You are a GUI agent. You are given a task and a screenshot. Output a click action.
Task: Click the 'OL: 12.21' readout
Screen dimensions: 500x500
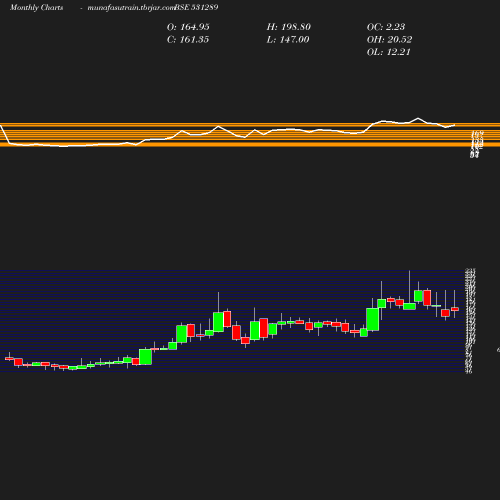pos(389,52)
